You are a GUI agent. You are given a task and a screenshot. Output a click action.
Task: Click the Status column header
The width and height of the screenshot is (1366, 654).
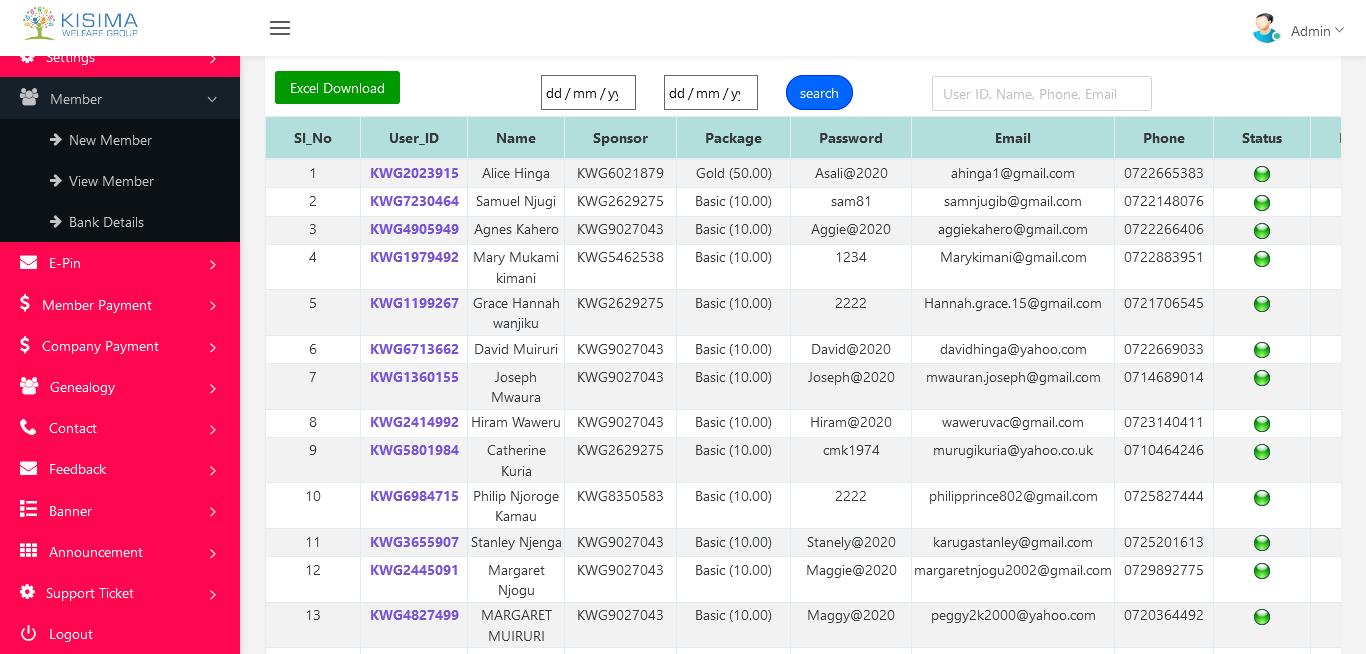[x=1262, y=138]
